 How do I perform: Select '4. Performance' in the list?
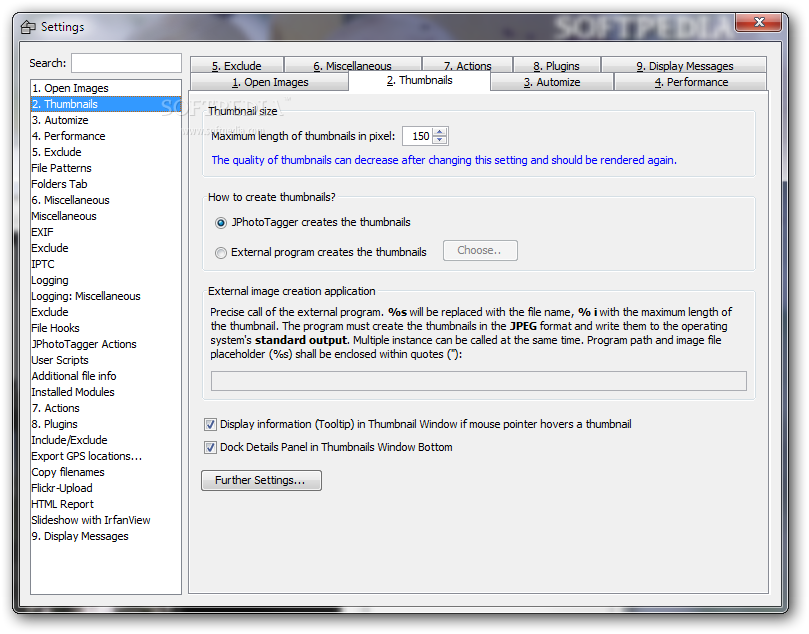[x=106, y=136]
